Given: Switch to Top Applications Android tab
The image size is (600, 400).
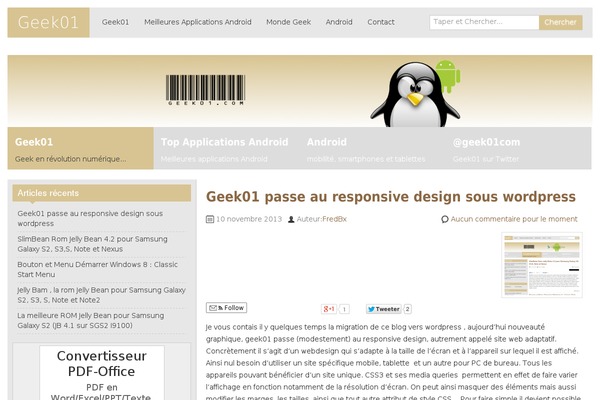Looking at the screenshot, I should pos(227,148).
